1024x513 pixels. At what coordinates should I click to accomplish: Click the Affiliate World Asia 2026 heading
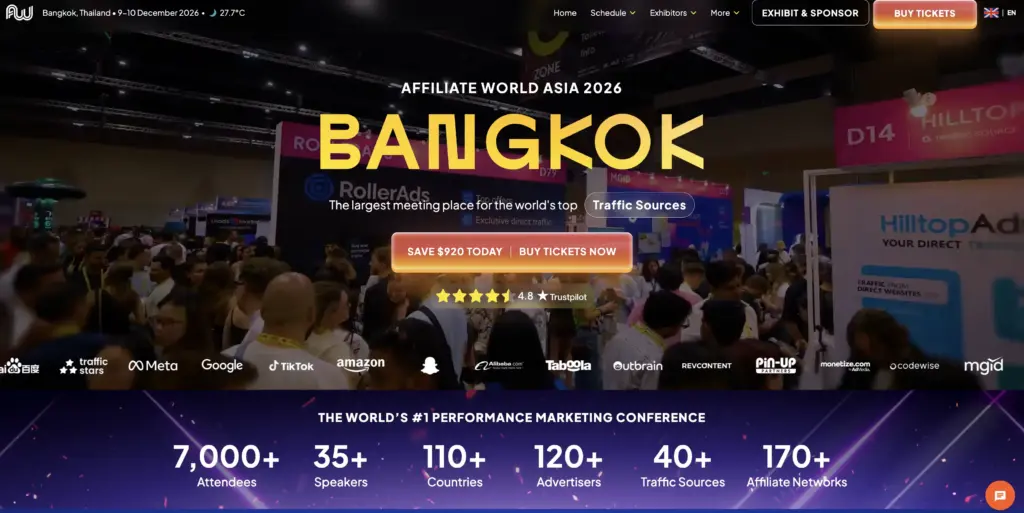(x=511, y=88)
